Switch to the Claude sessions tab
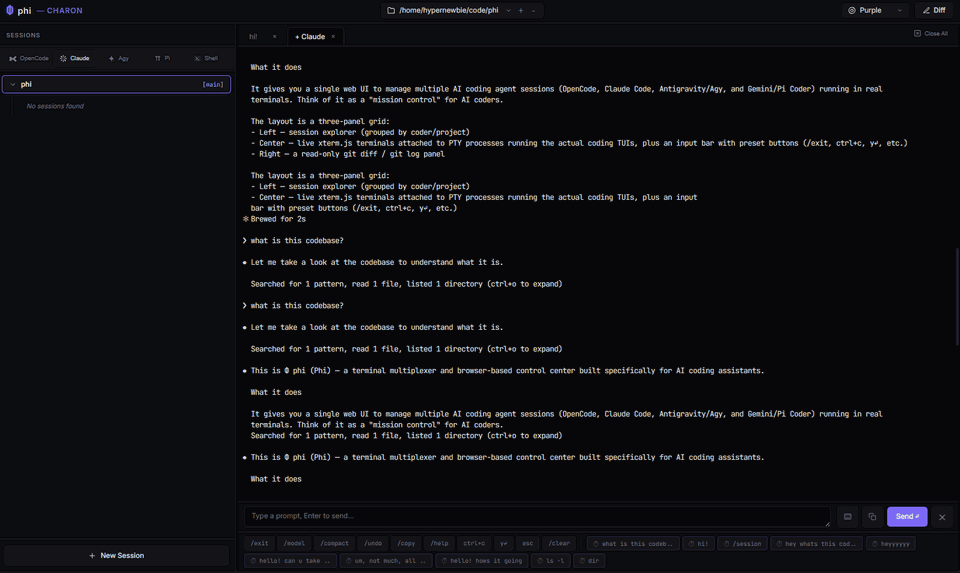 click(x=75, y=58)
